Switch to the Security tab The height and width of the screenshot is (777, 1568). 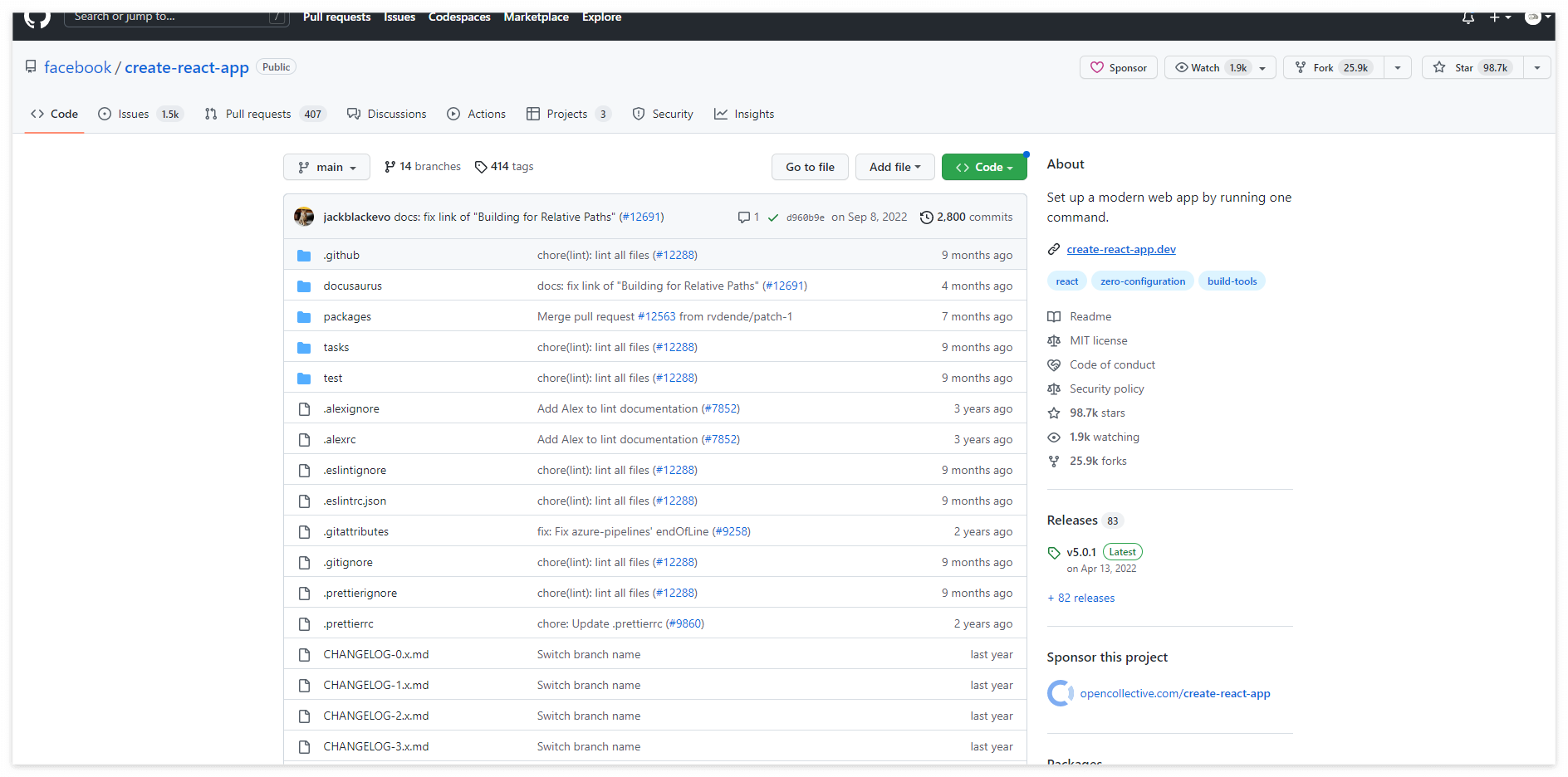click(x=663, y=114)
